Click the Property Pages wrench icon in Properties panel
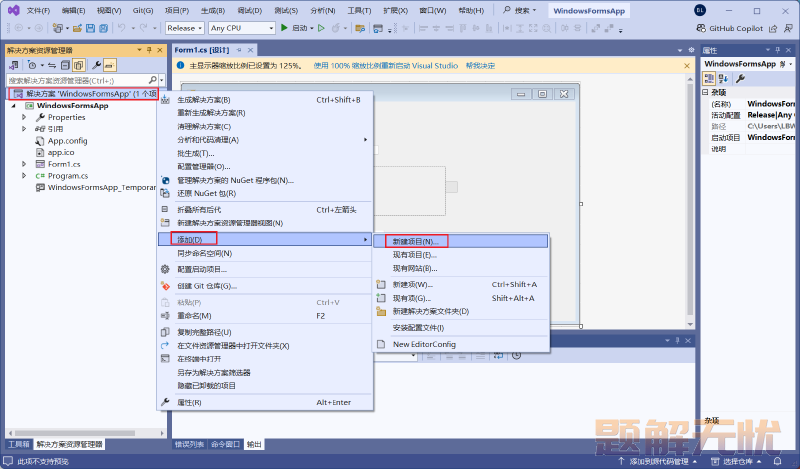The height and width of the screenshot is (469, 800). (740, 78)
